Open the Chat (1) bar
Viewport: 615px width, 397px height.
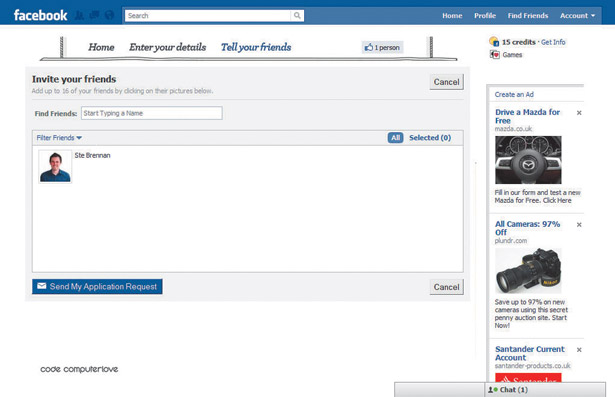click(545, 390)
